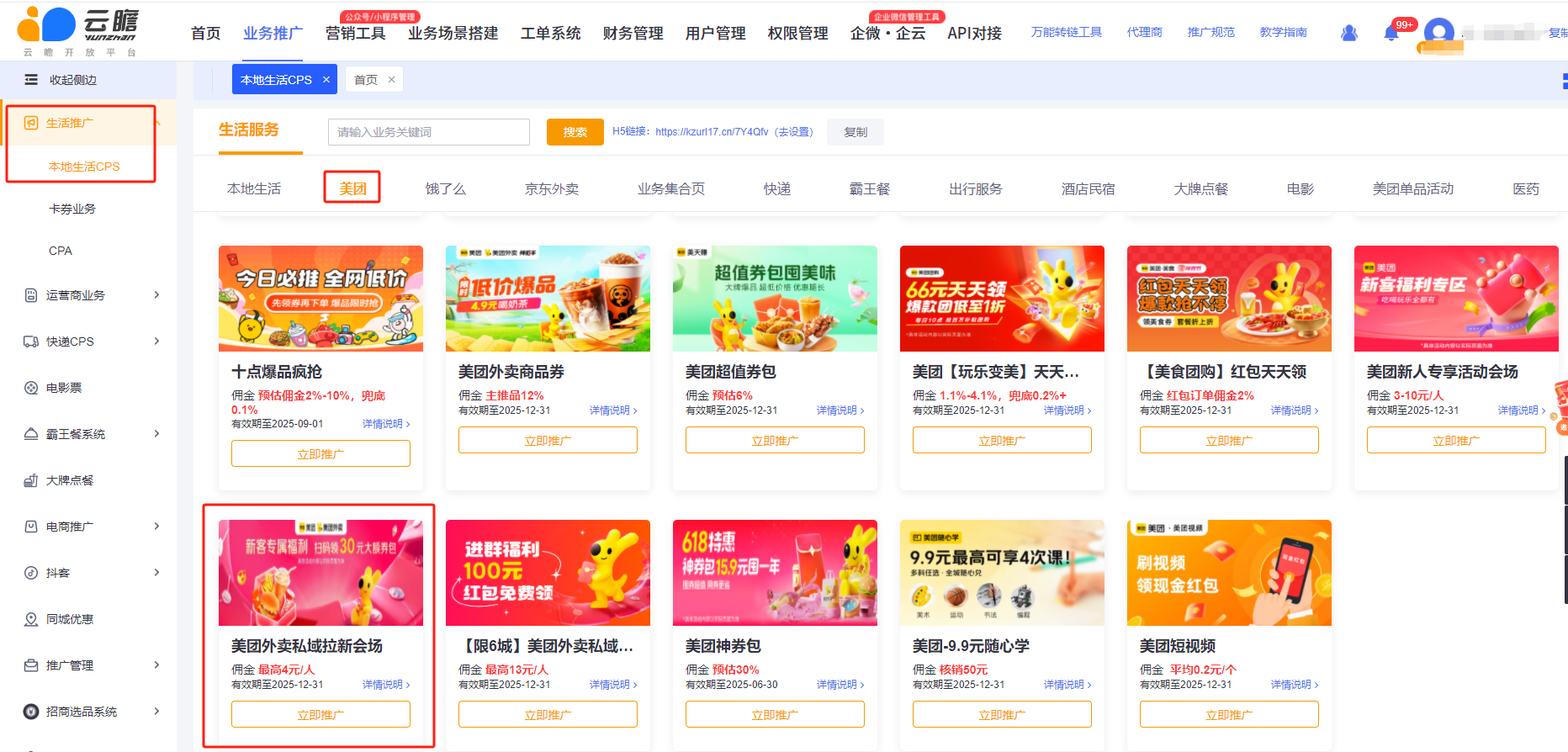Click the 推广管理 sidebar icon

pyautogui.click(x=31, y=665)
